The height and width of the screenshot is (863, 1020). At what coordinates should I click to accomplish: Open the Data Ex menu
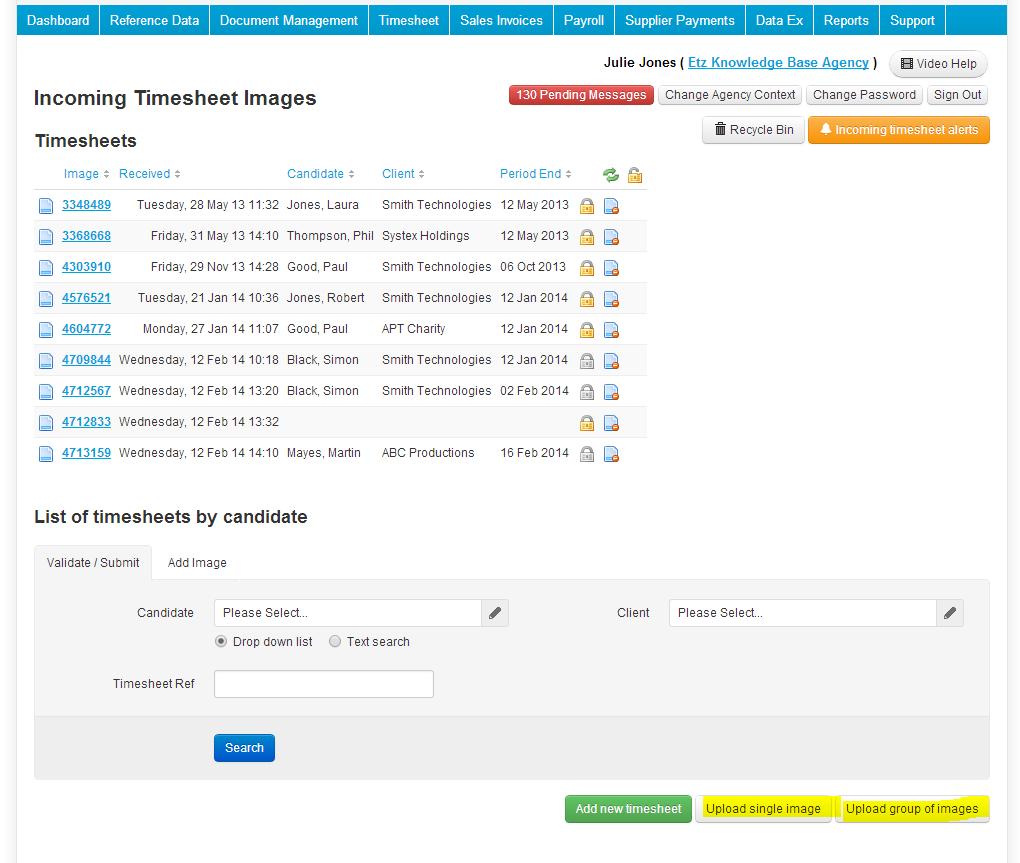(x=779, y=20)
